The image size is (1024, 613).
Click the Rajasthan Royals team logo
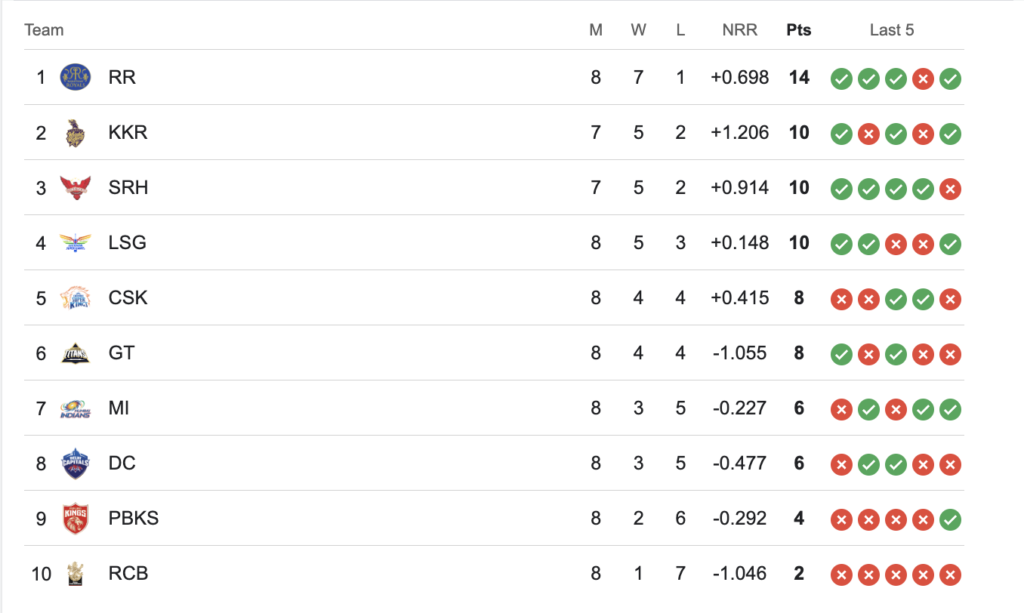[75, 77]
